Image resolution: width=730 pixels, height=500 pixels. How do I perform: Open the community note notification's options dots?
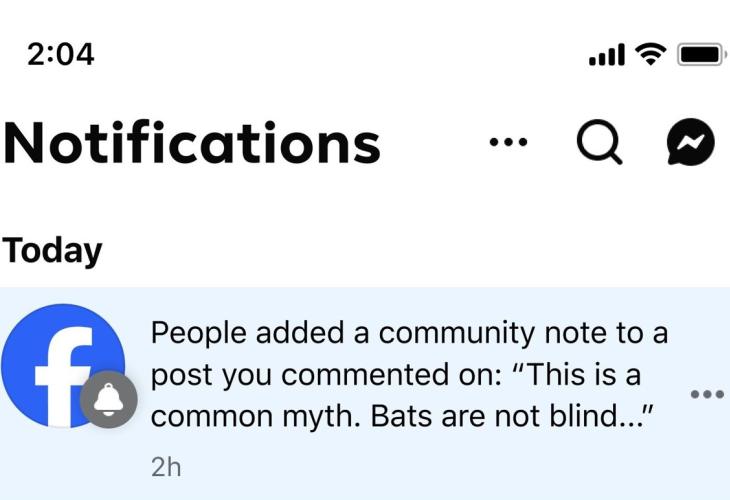tap(707, 394)
